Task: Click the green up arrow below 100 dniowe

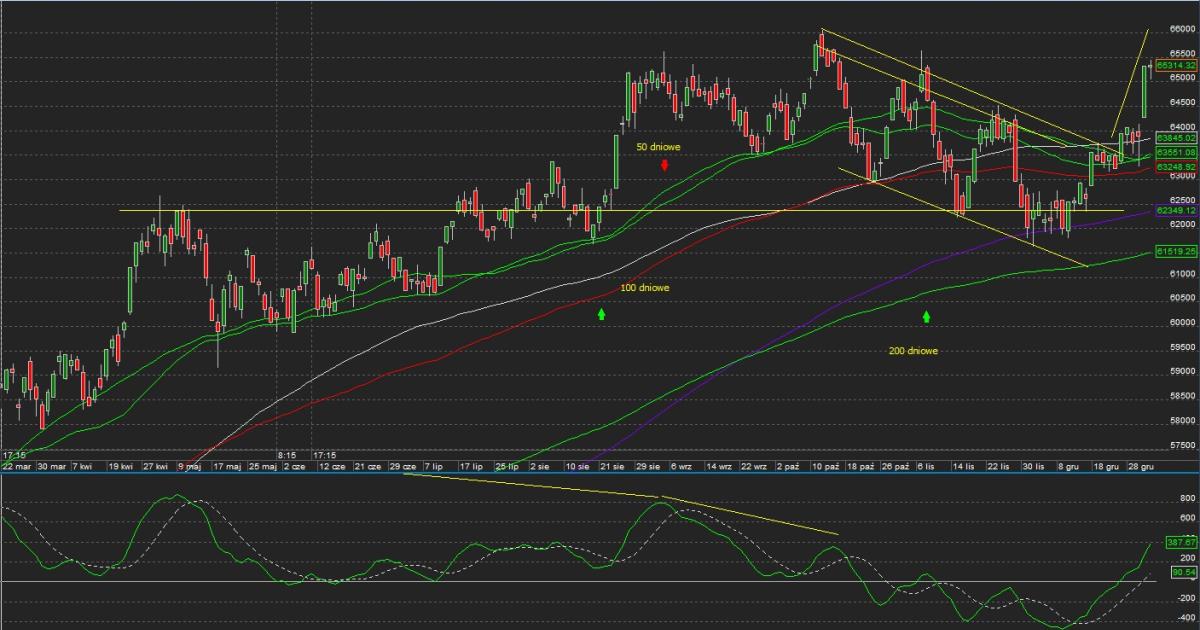Action: (601, 314)
